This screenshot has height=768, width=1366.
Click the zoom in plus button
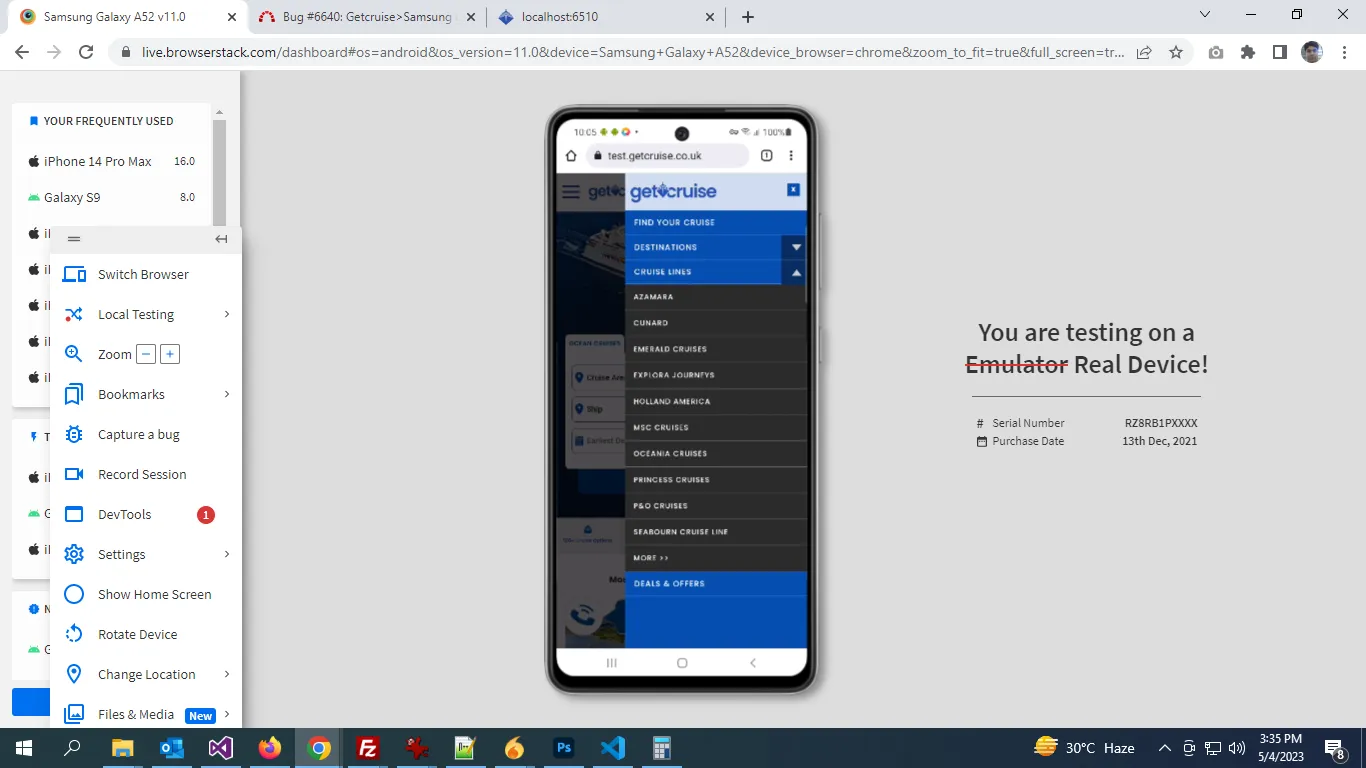point(170,354)
